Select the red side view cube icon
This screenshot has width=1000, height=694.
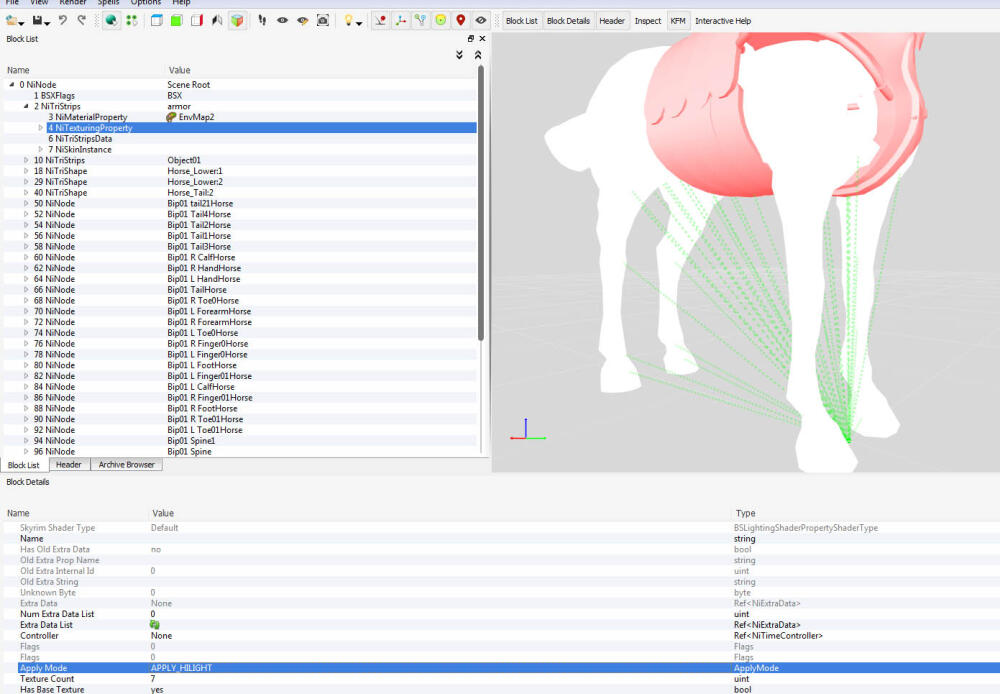(x=196, y=20)
